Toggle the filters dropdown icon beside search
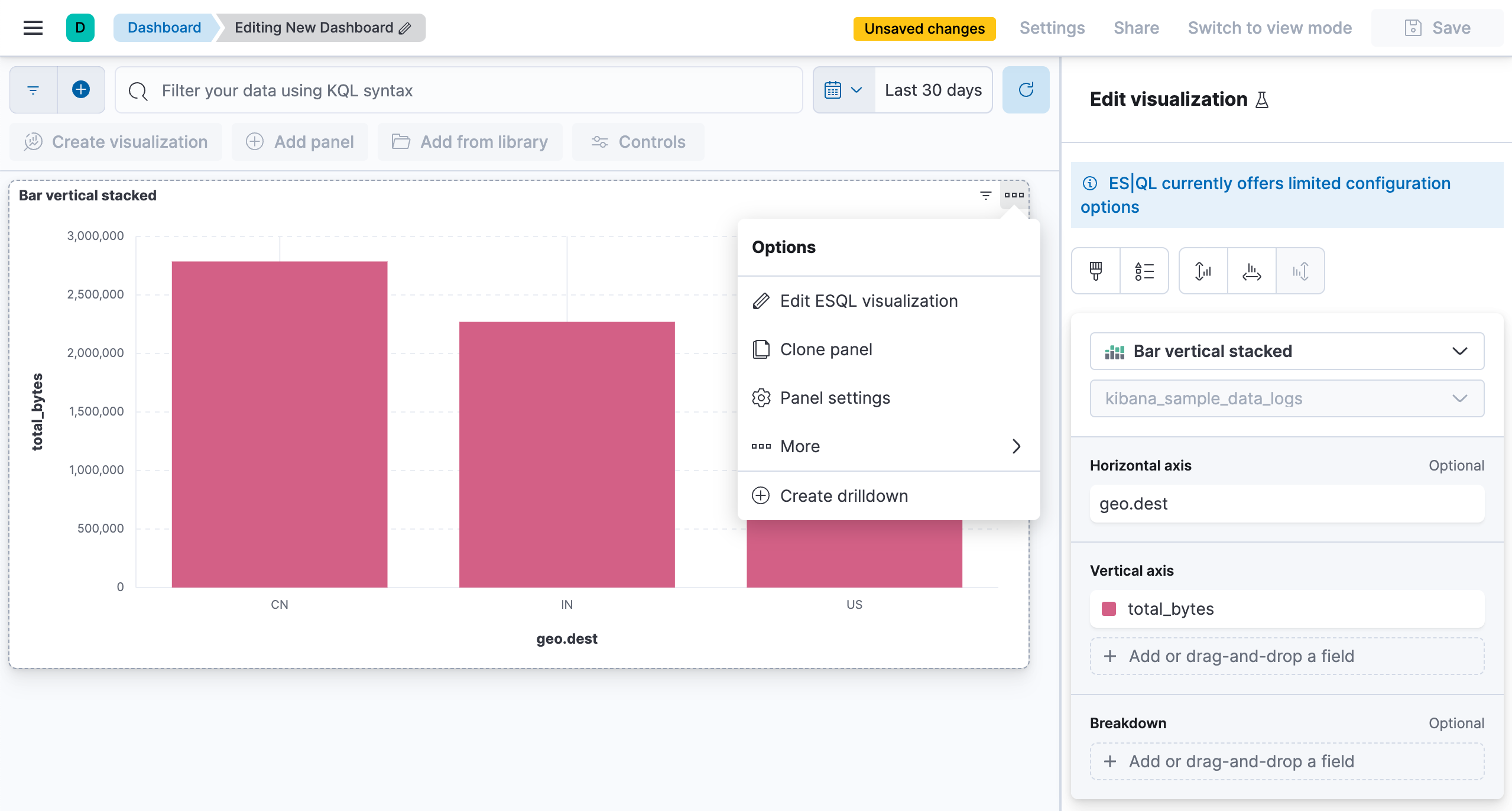 coord(33,90)
